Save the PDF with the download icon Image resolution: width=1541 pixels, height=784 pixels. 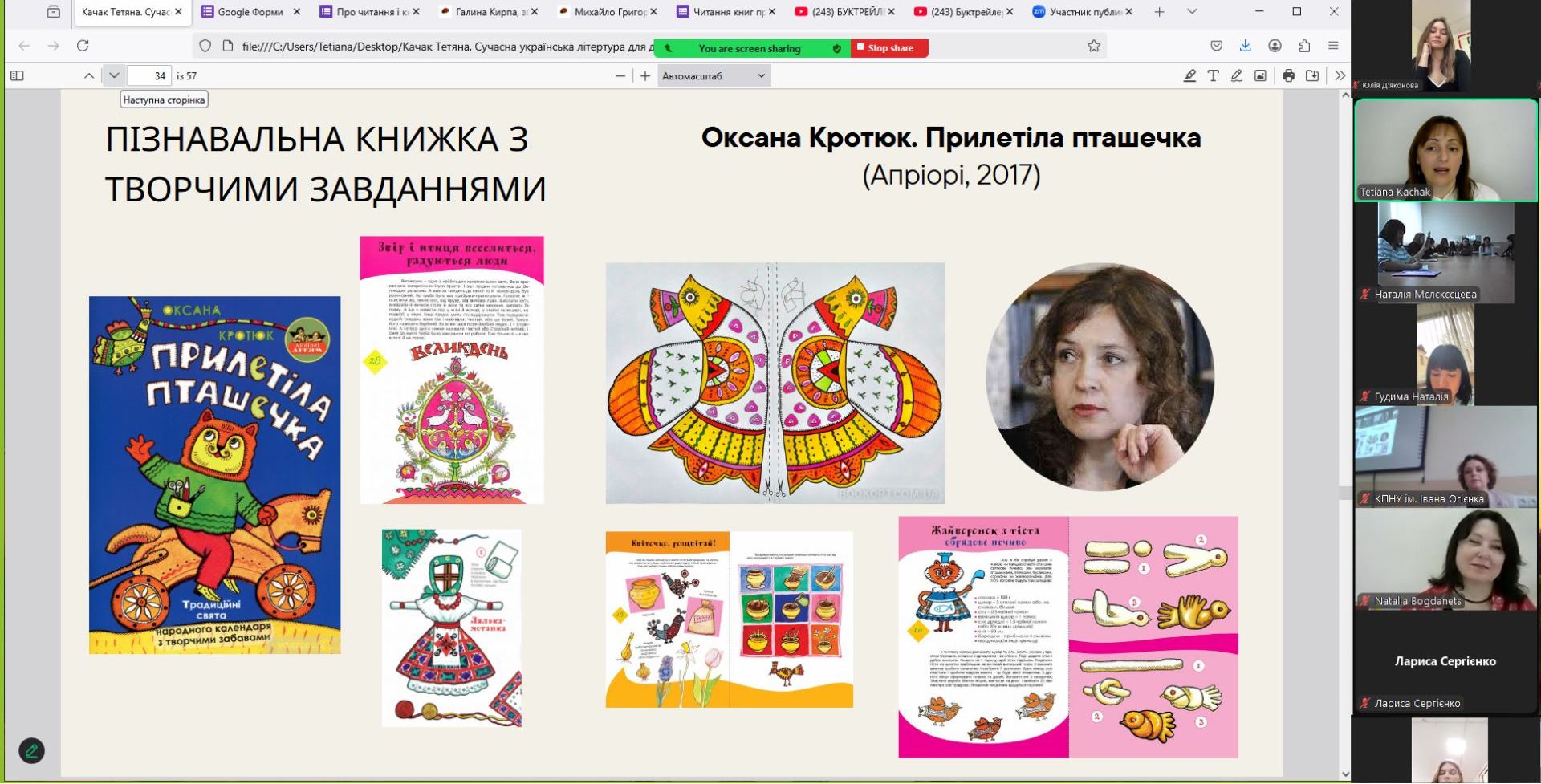coord(1312,76)
